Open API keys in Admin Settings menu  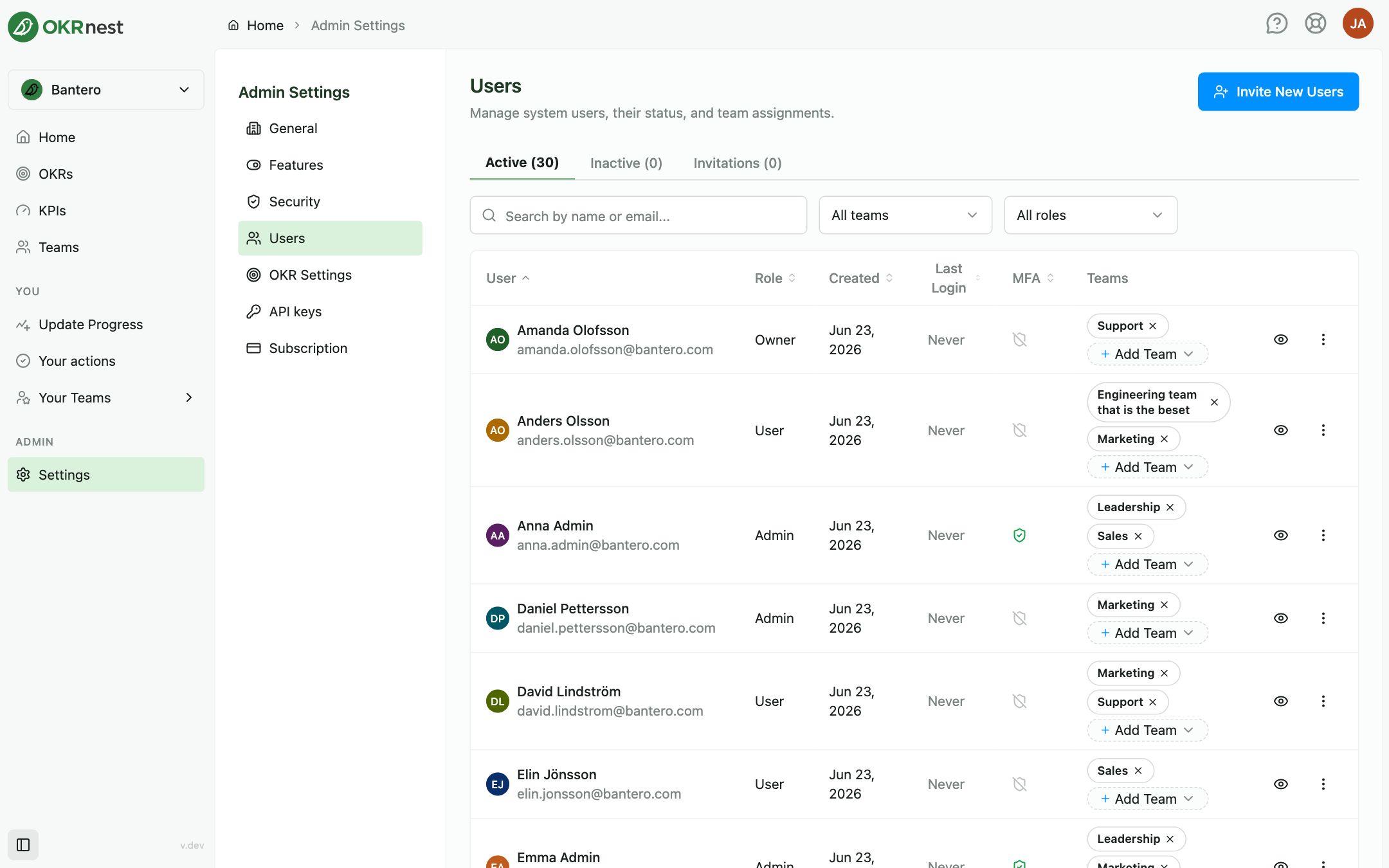pyautogui.click(x=330, y=312)
